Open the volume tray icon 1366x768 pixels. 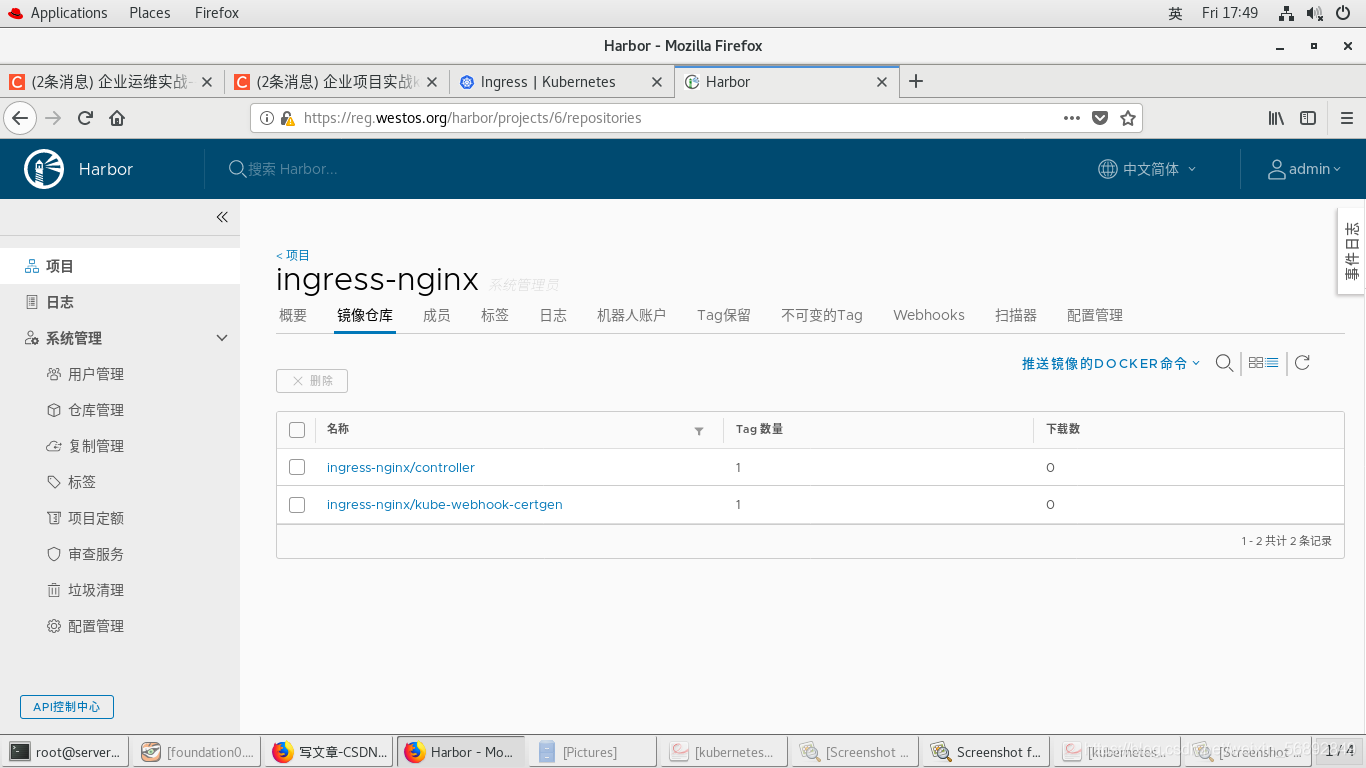pyautogui.click(x=1314, y=13)
